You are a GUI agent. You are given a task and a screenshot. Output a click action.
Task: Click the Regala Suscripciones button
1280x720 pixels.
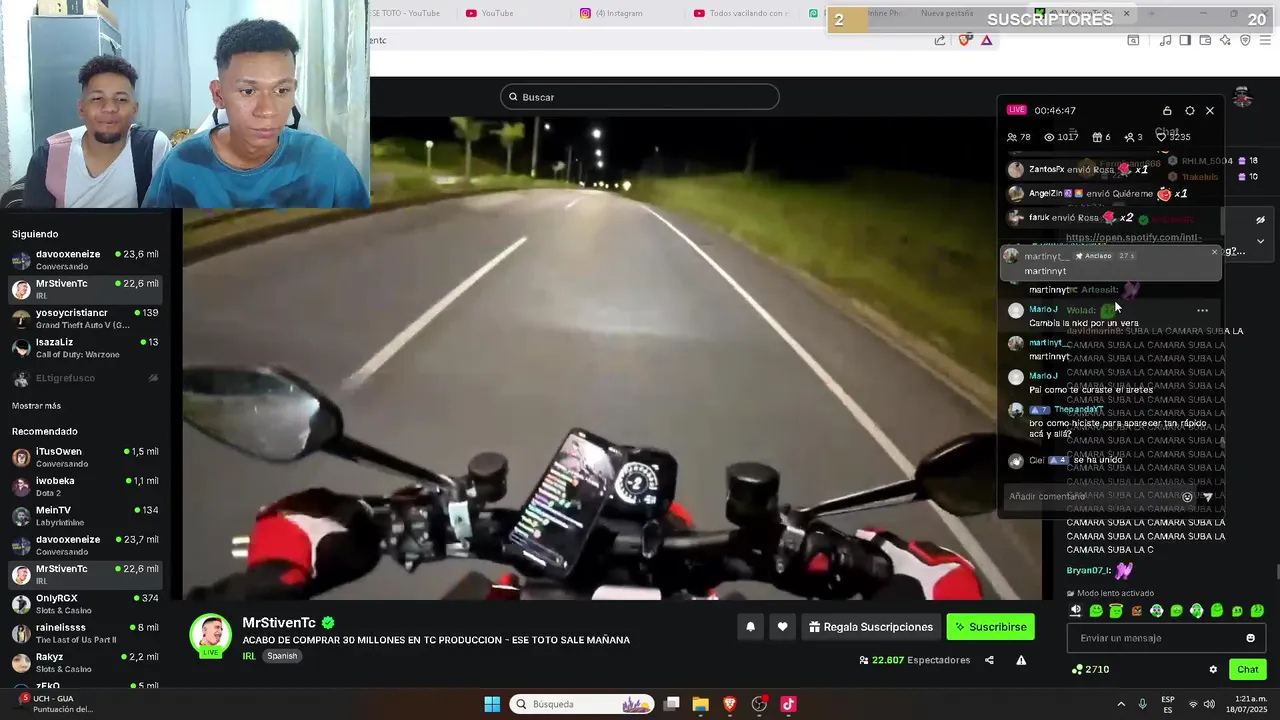[x=871, y=627]
